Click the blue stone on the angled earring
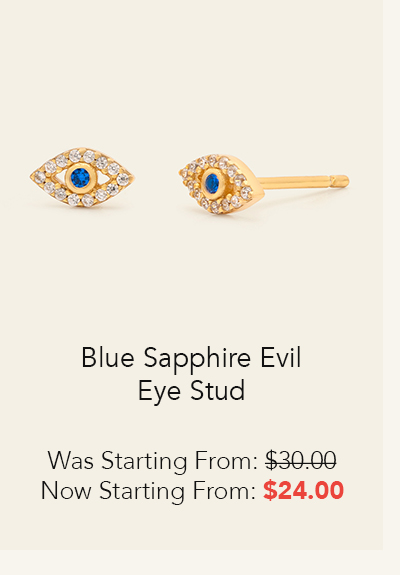This screenshot has height=575, width=400. (x=212, y=183)
